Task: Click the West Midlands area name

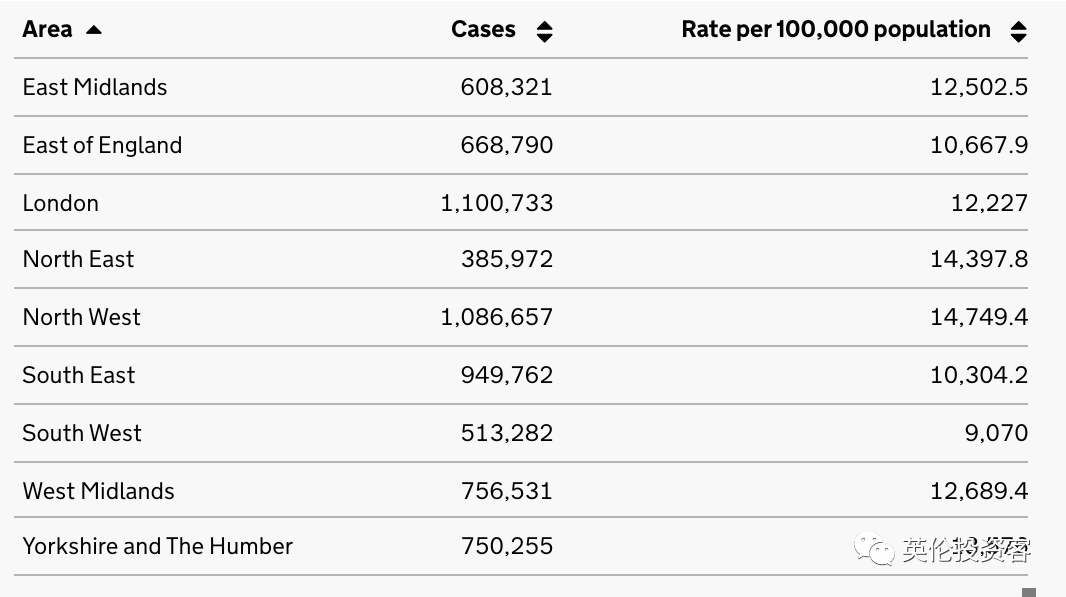Action: 99,491
